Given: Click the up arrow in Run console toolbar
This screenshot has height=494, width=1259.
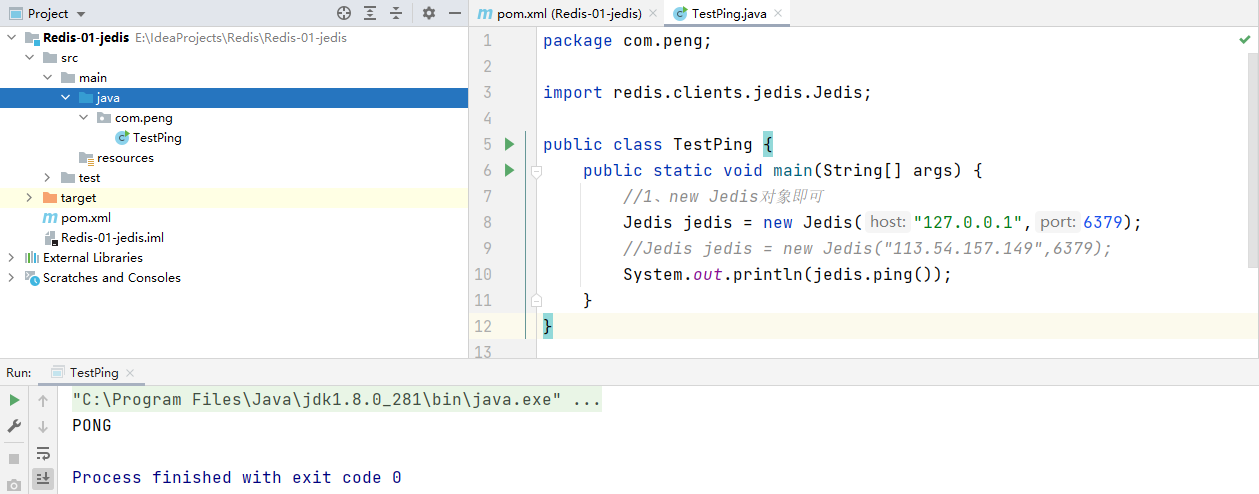Looking at the screenshot, I should coord(43,400).
